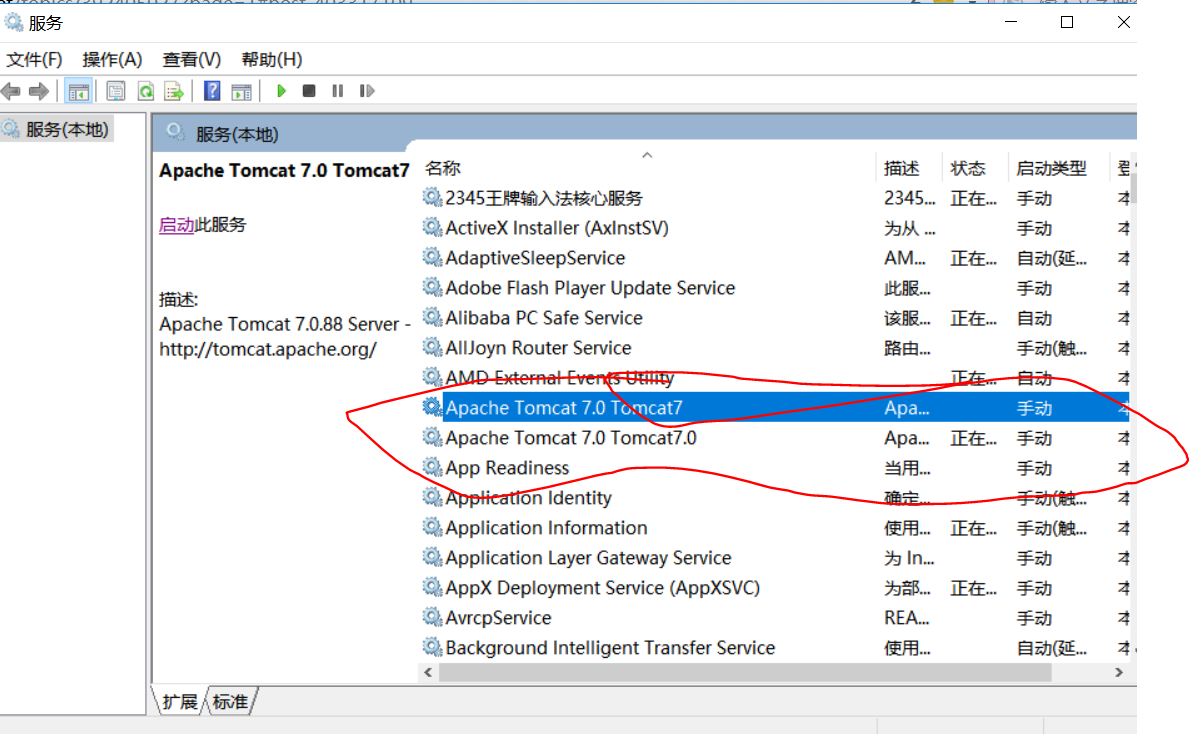1189x734 pixels.
Task: Click the 服务 window title icon
Action: click(x=14, y=23)
